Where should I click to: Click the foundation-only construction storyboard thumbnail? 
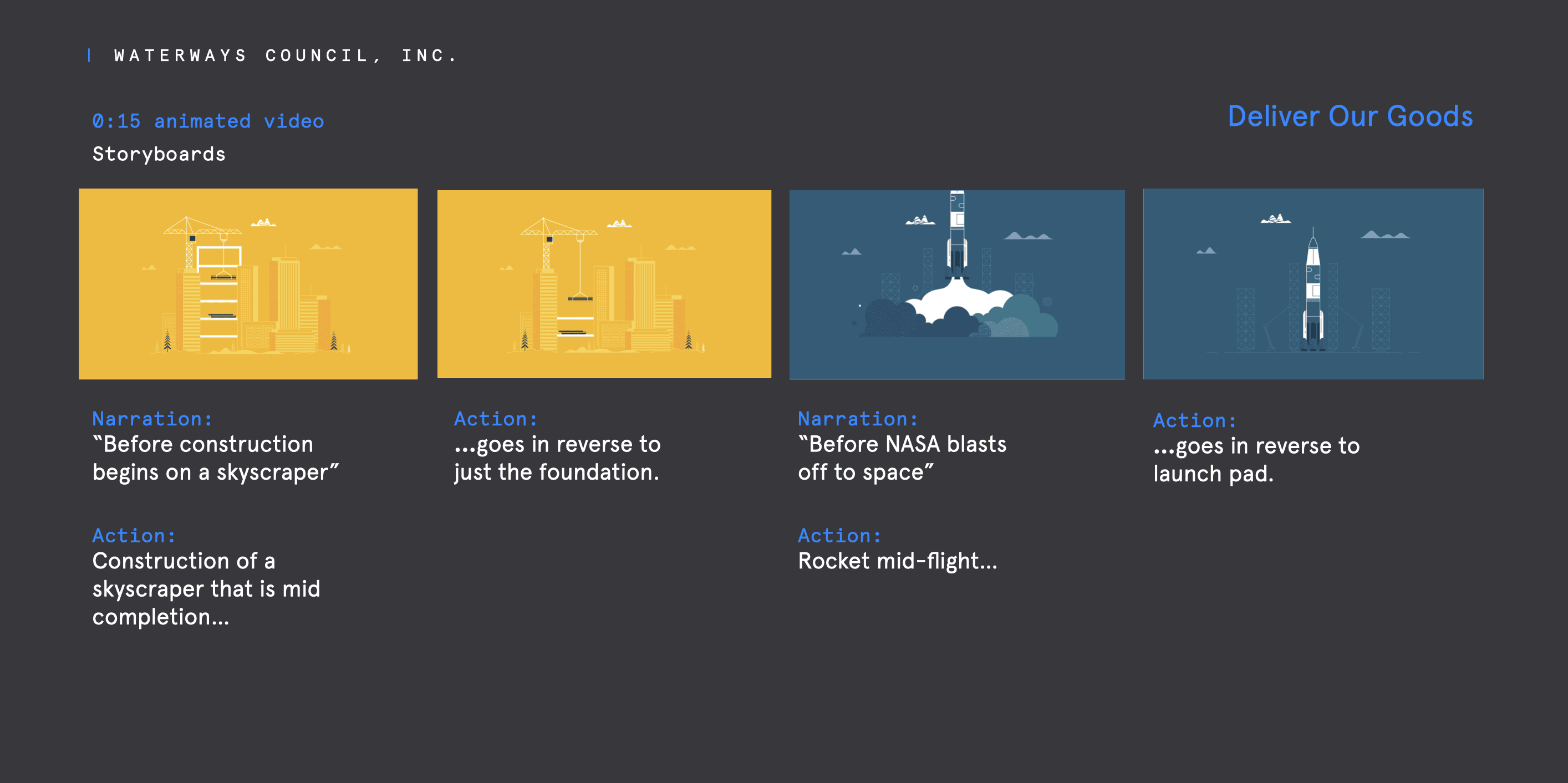point(604,284)
